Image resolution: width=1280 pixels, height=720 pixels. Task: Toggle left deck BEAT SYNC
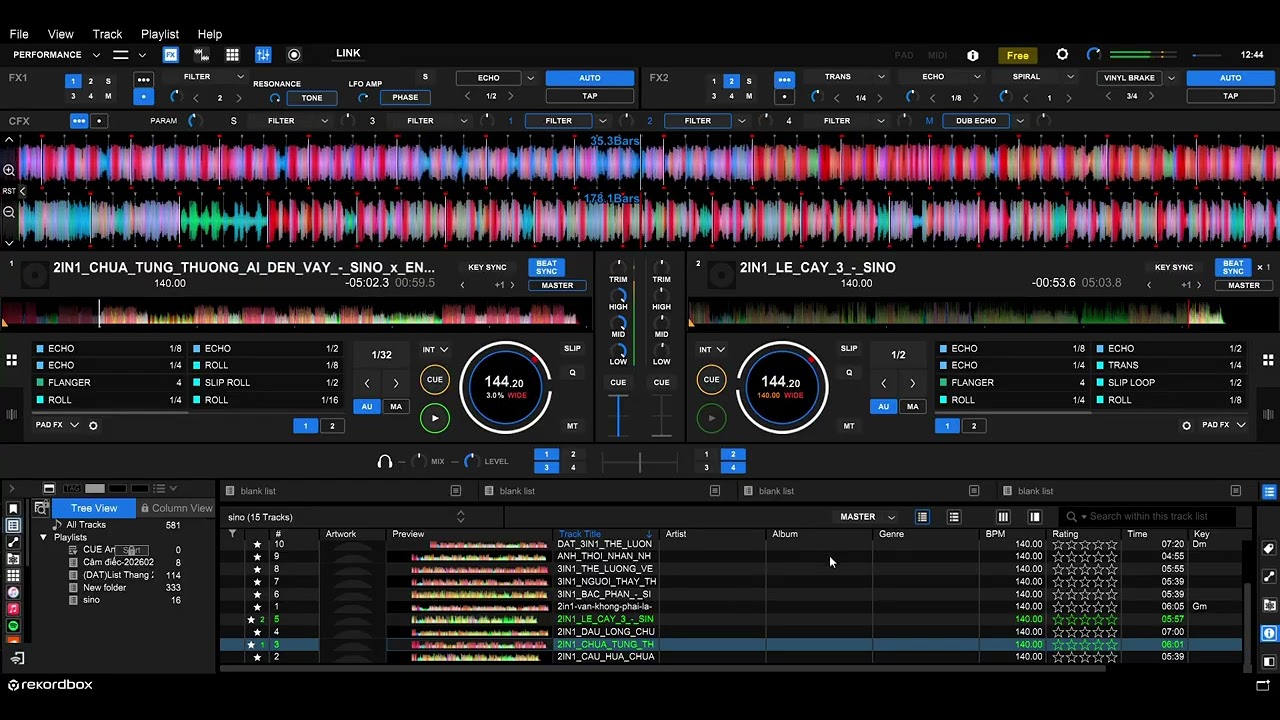pos(546,267)
